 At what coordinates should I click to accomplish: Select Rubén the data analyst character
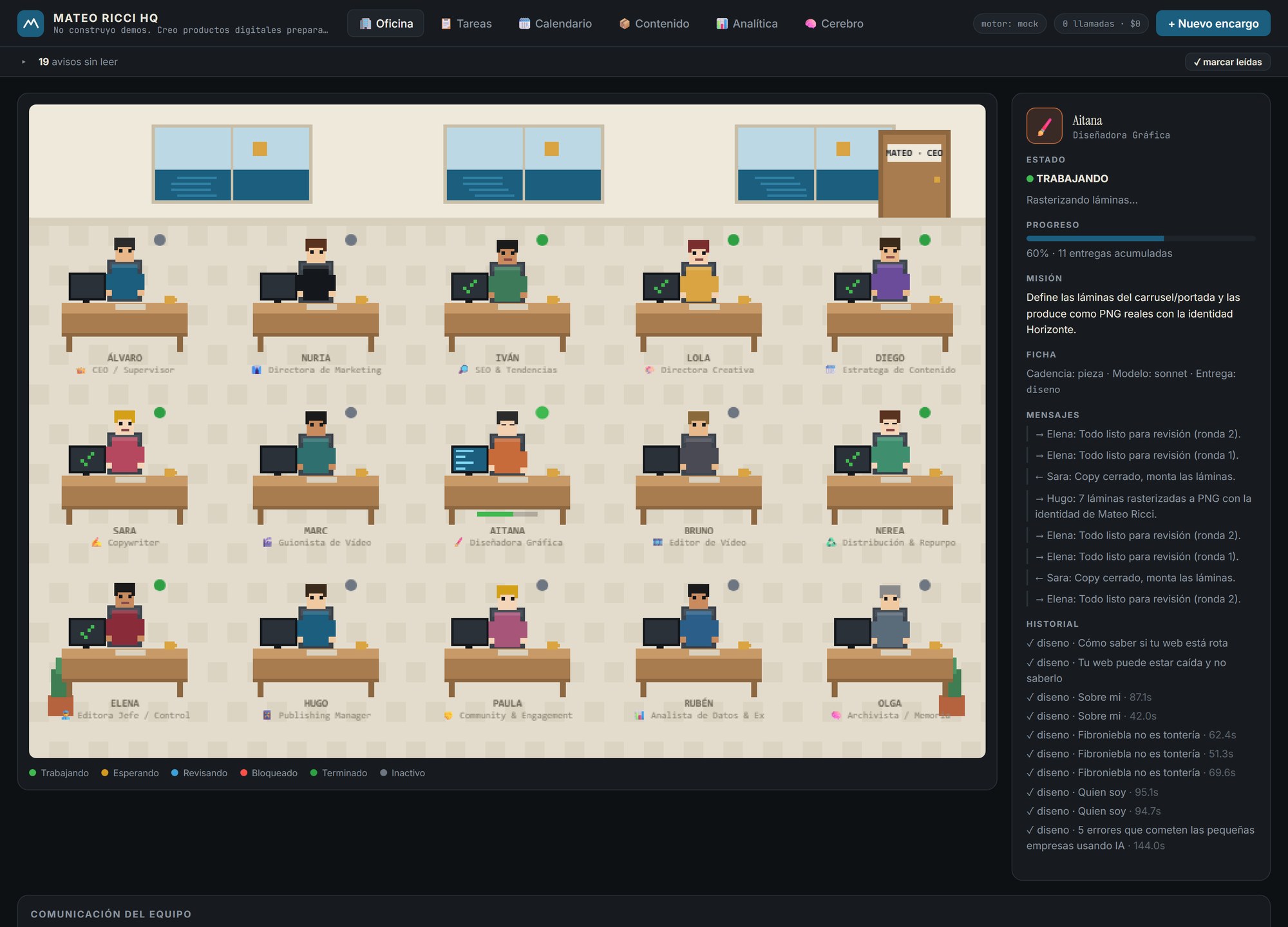(x=699, y=615)
